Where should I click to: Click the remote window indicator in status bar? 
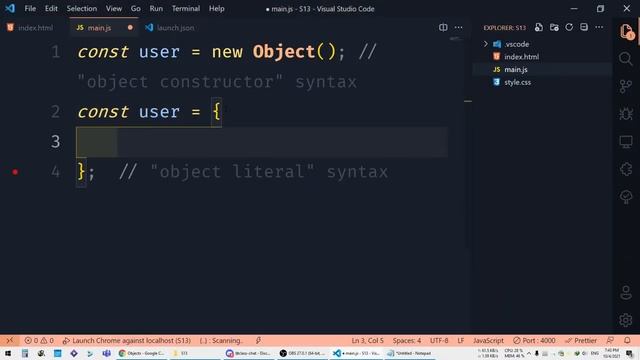tap(9, 340)
